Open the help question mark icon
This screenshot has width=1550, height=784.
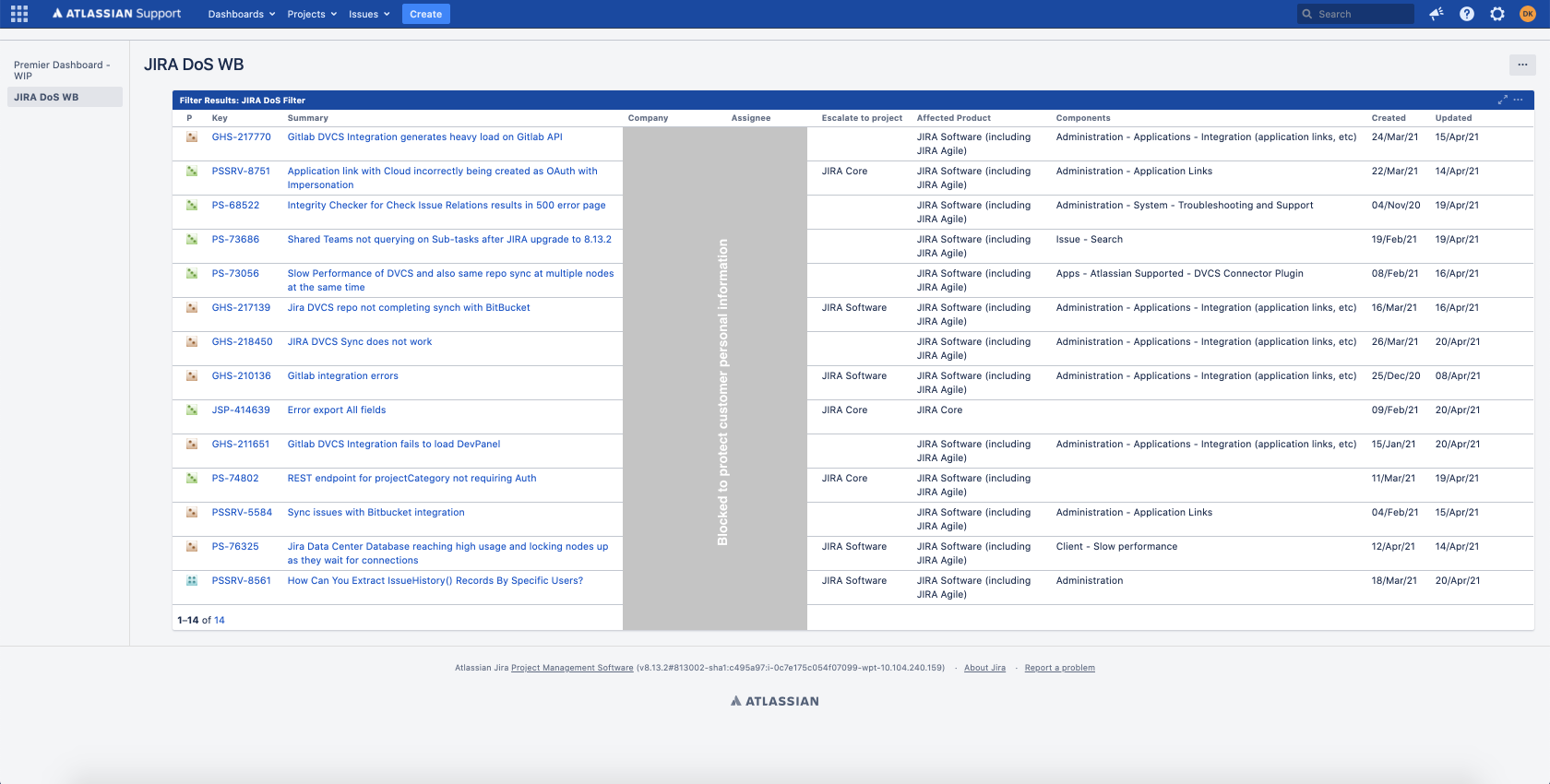click(x=1467, y=14)
